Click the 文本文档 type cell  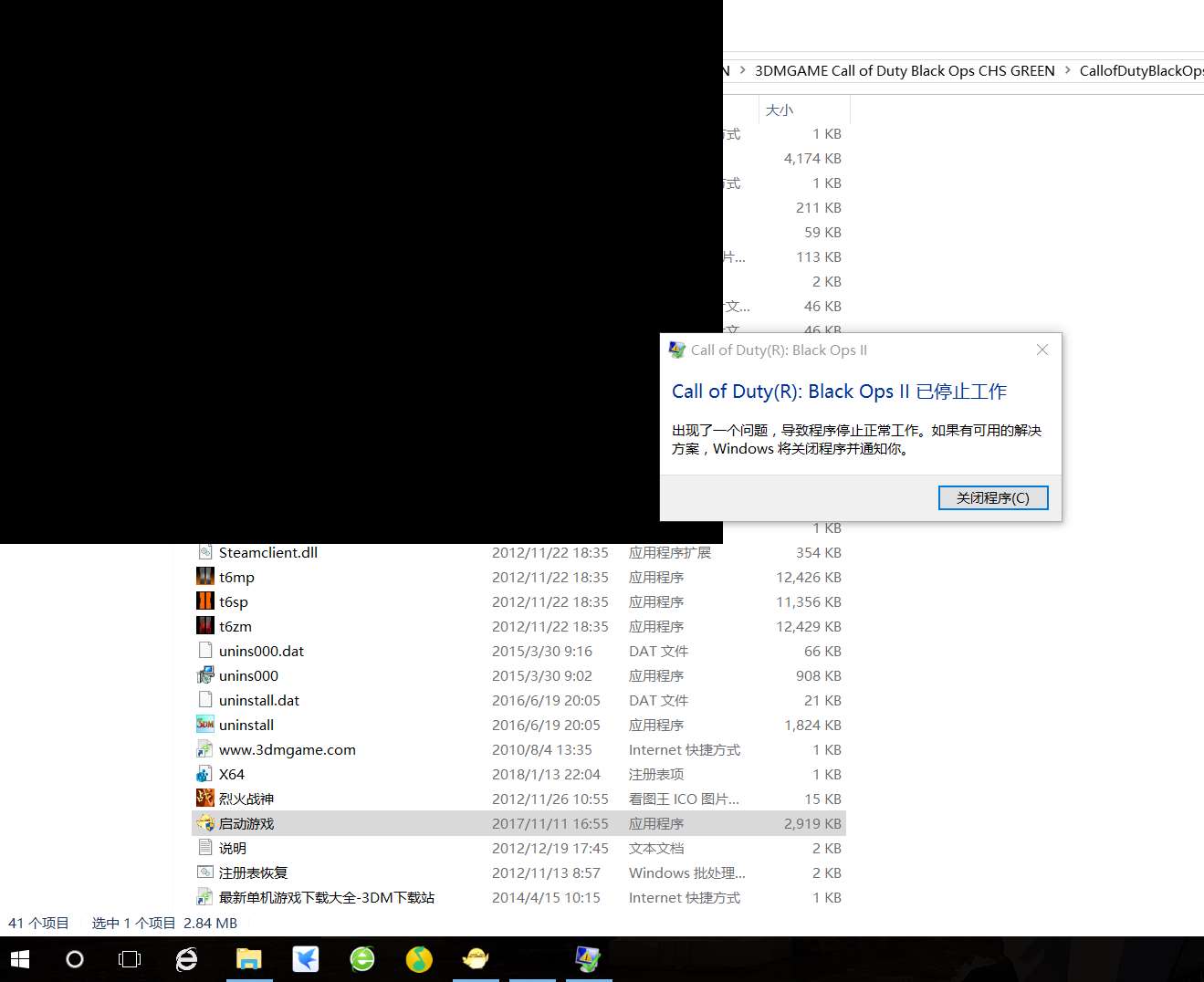point(656,848)
